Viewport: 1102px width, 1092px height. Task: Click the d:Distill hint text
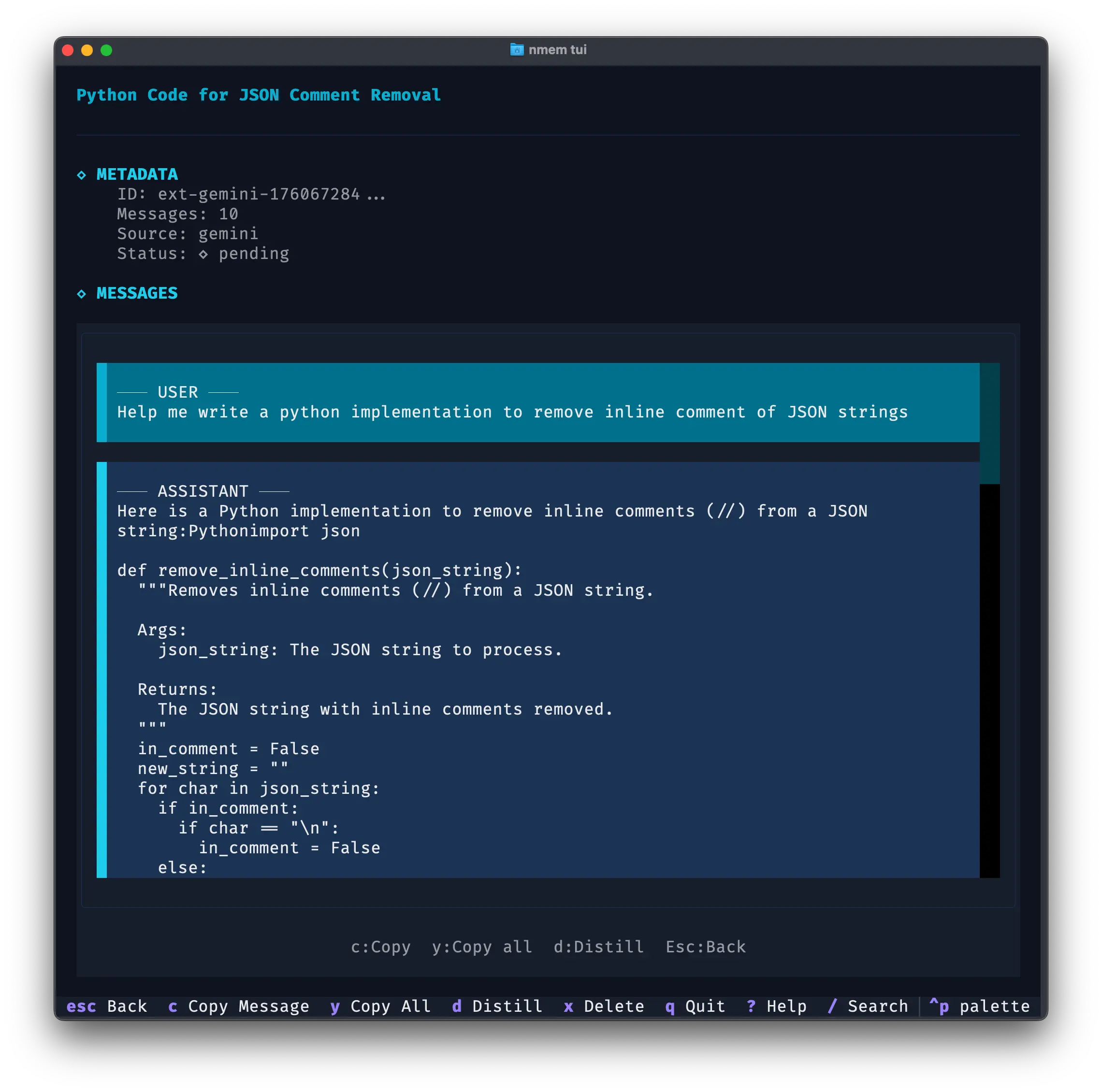(x=598, y=947)
